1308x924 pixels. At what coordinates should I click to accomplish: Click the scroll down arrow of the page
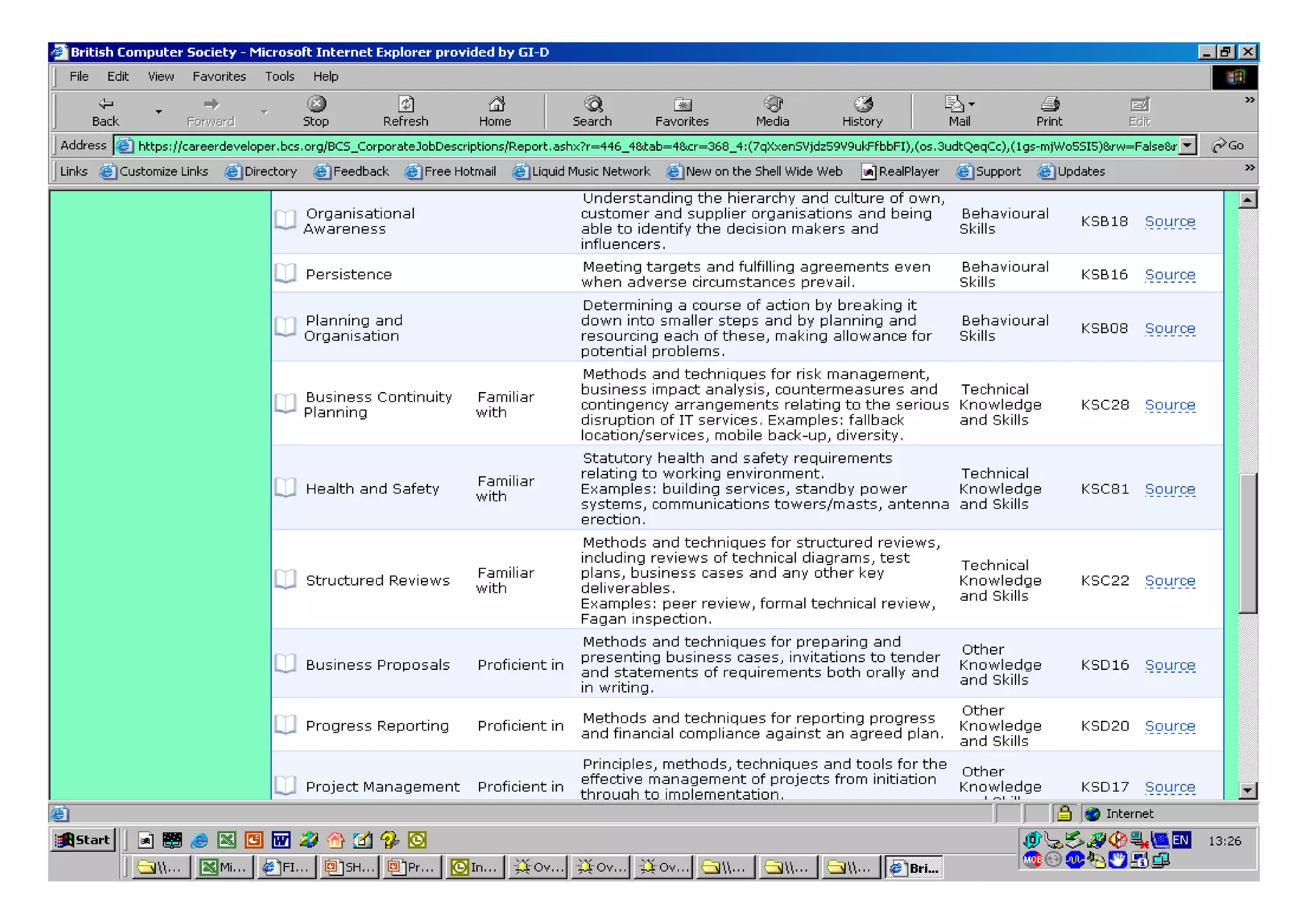click(x=1247, y=791)
